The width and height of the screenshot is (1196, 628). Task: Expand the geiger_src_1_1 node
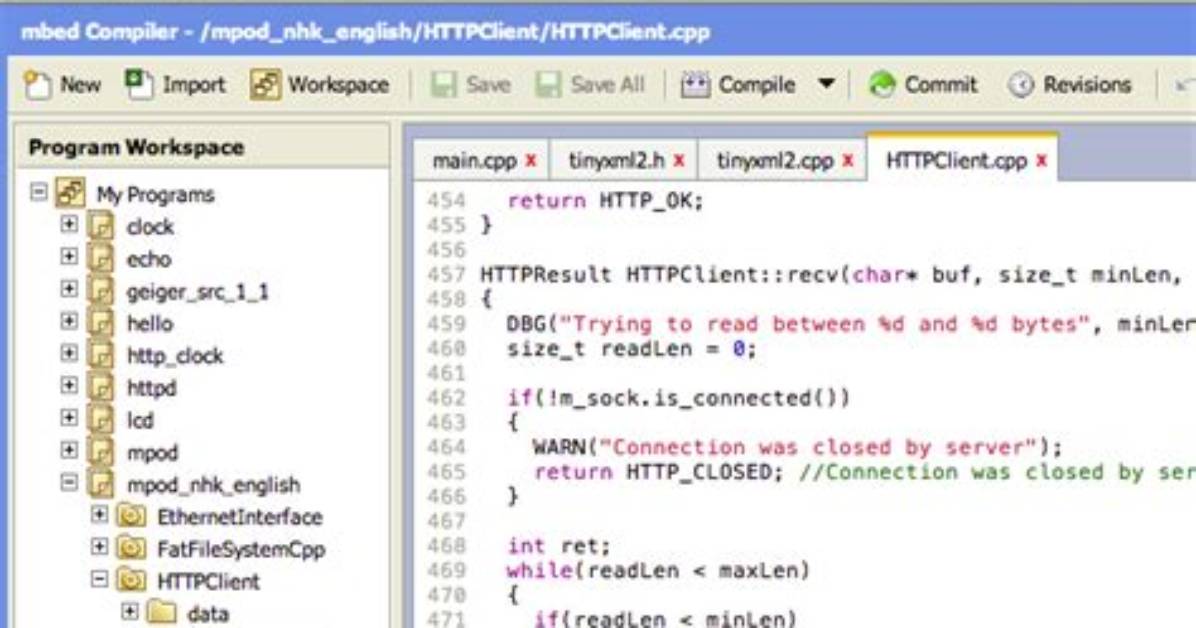(x=69, y=288)
